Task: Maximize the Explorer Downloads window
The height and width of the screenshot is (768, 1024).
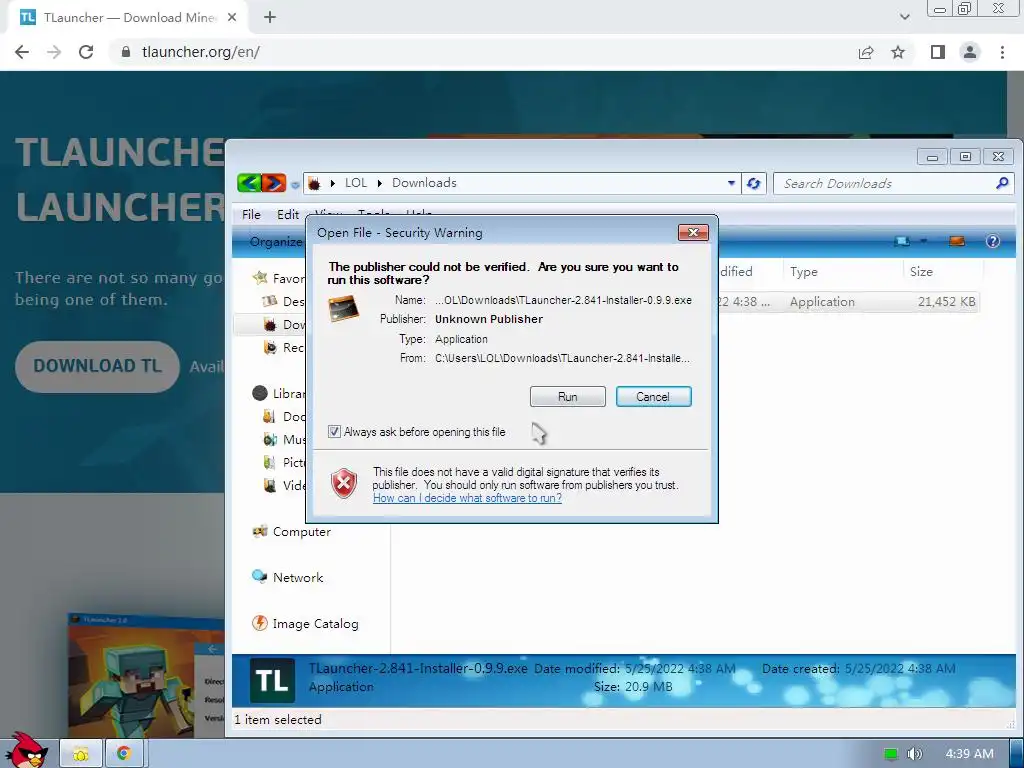Action: [965, 157]
